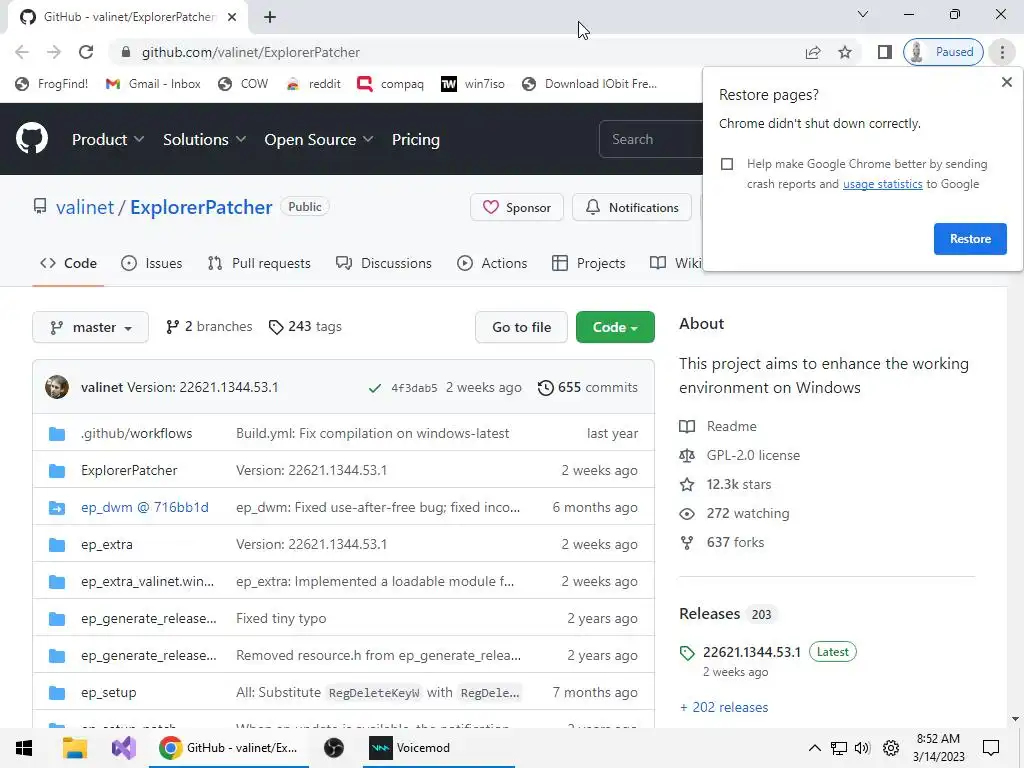Open the win7iso bookmark

473,84
